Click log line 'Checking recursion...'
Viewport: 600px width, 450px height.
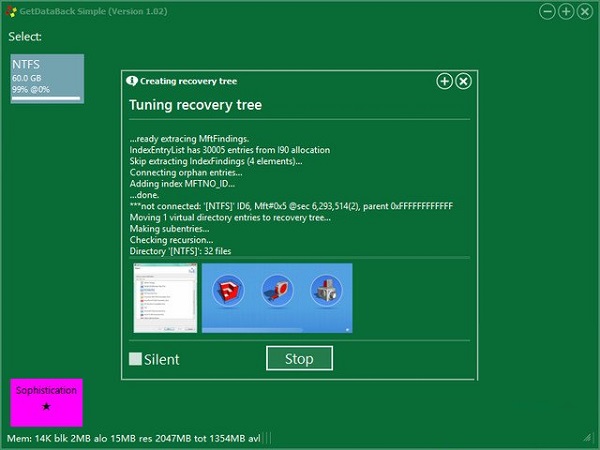click(171, 240)
